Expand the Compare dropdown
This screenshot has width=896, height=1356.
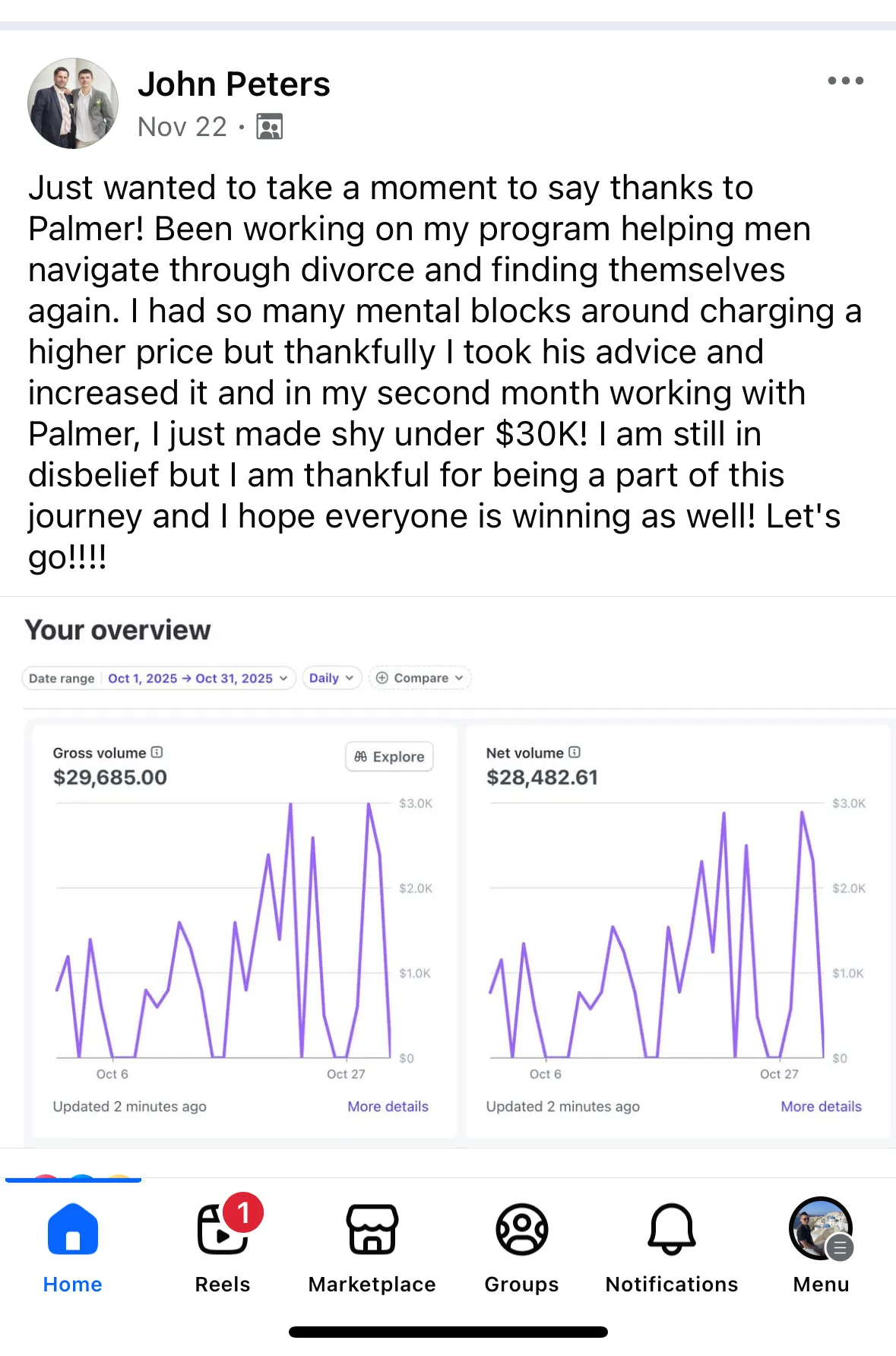420,678
